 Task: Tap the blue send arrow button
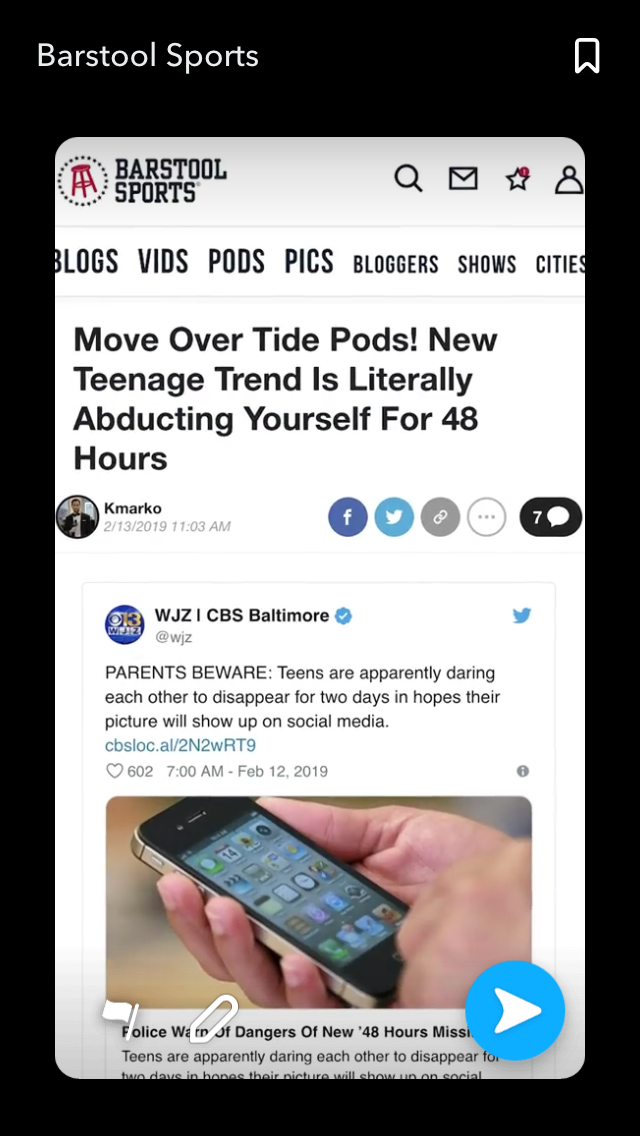pos(515,1010)
